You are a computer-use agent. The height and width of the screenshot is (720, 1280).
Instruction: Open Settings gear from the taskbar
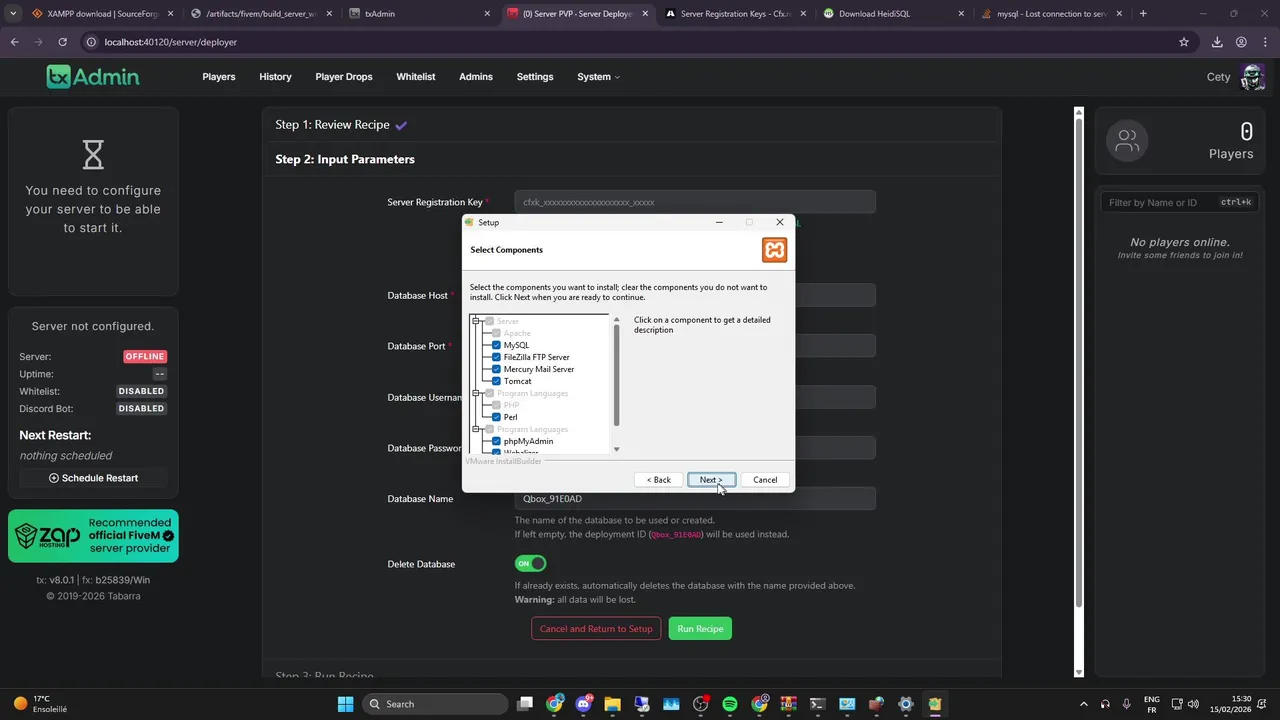click(x=905, y=704)
